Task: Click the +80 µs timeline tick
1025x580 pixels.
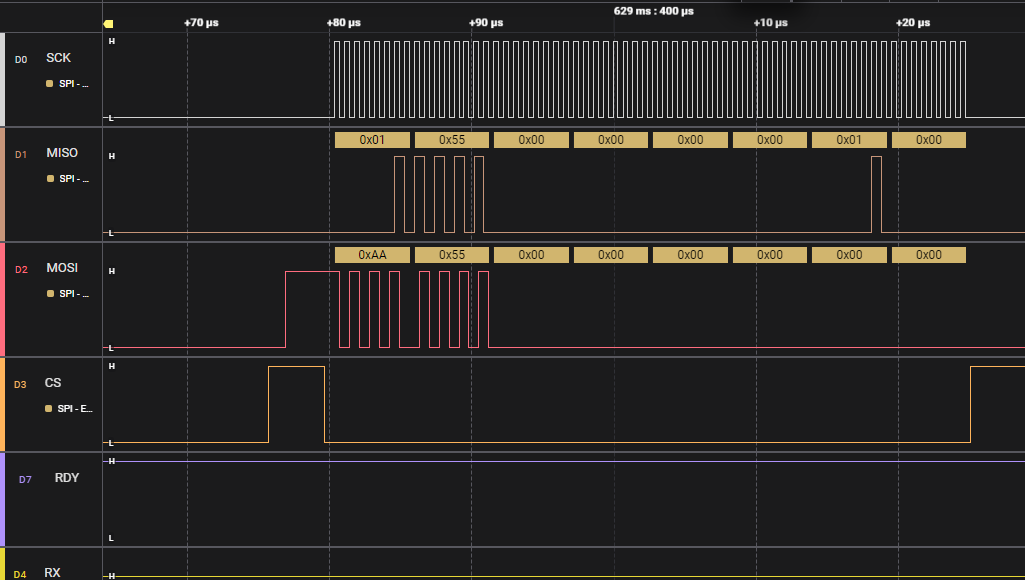Action: tap(344, 22)
